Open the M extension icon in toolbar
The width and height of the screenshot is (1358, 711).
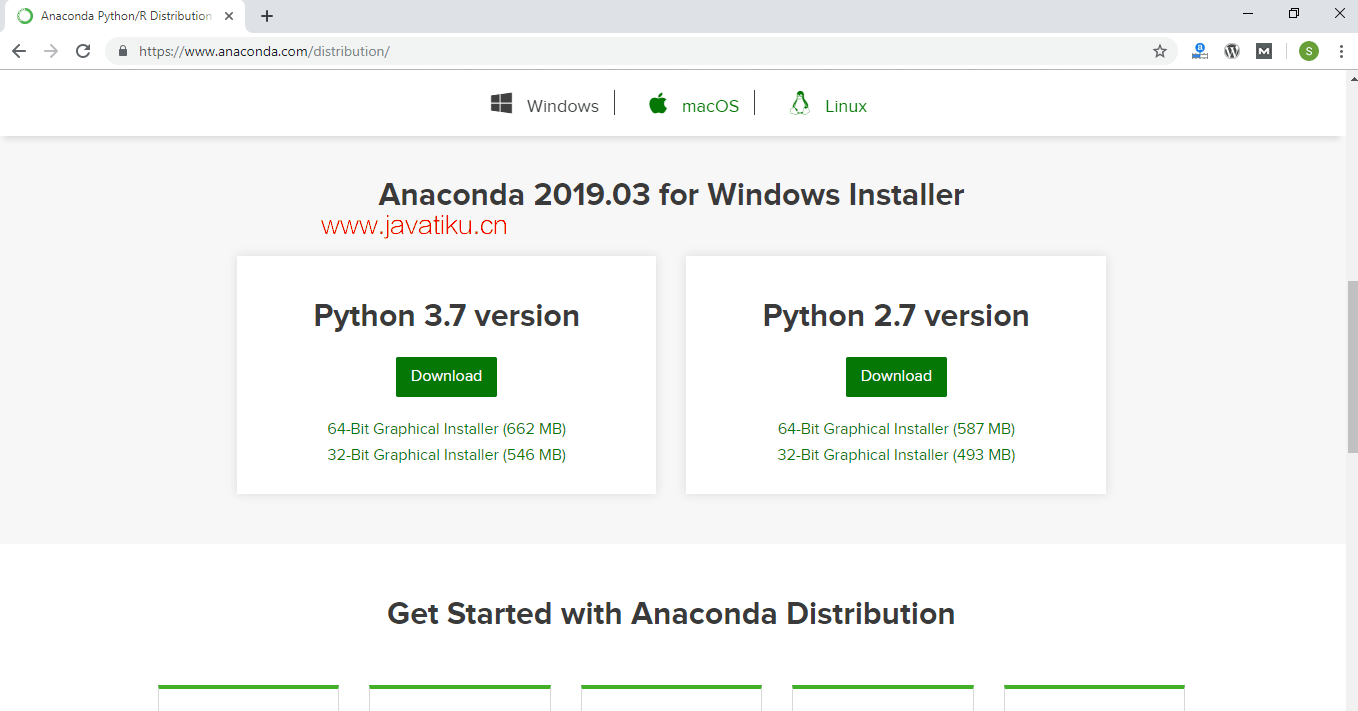coord(1264,51)
